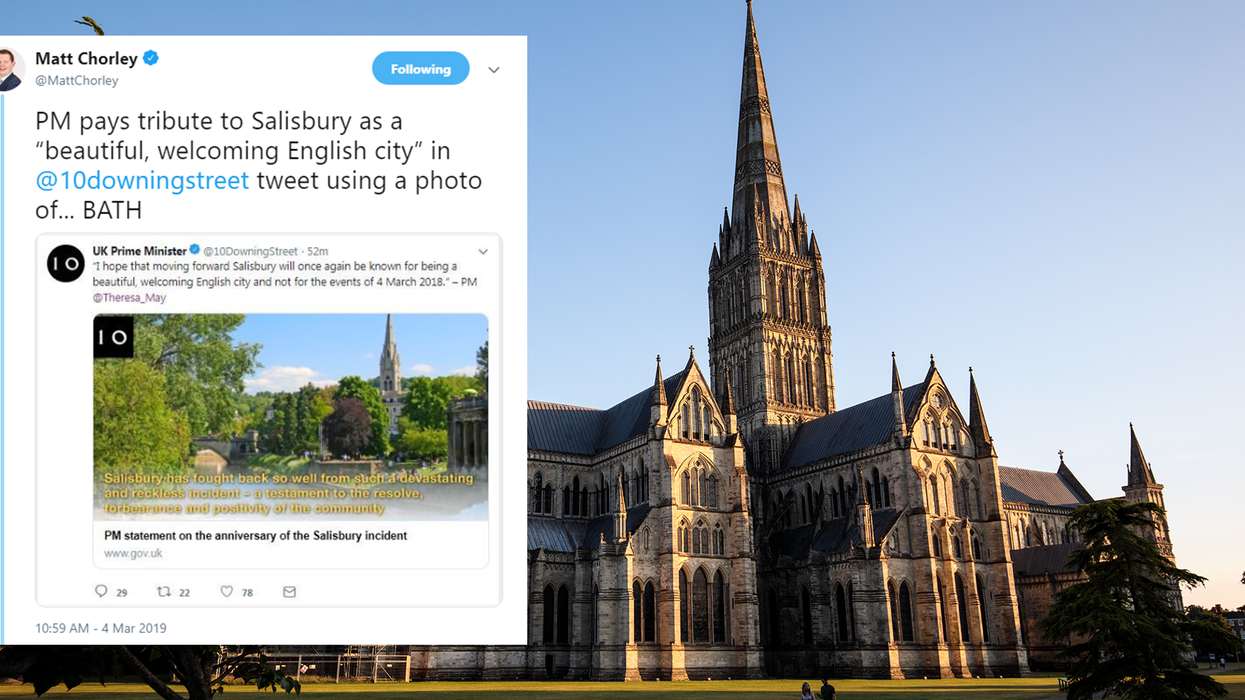Open the chevron menu beside the Following button

(494, 70)
